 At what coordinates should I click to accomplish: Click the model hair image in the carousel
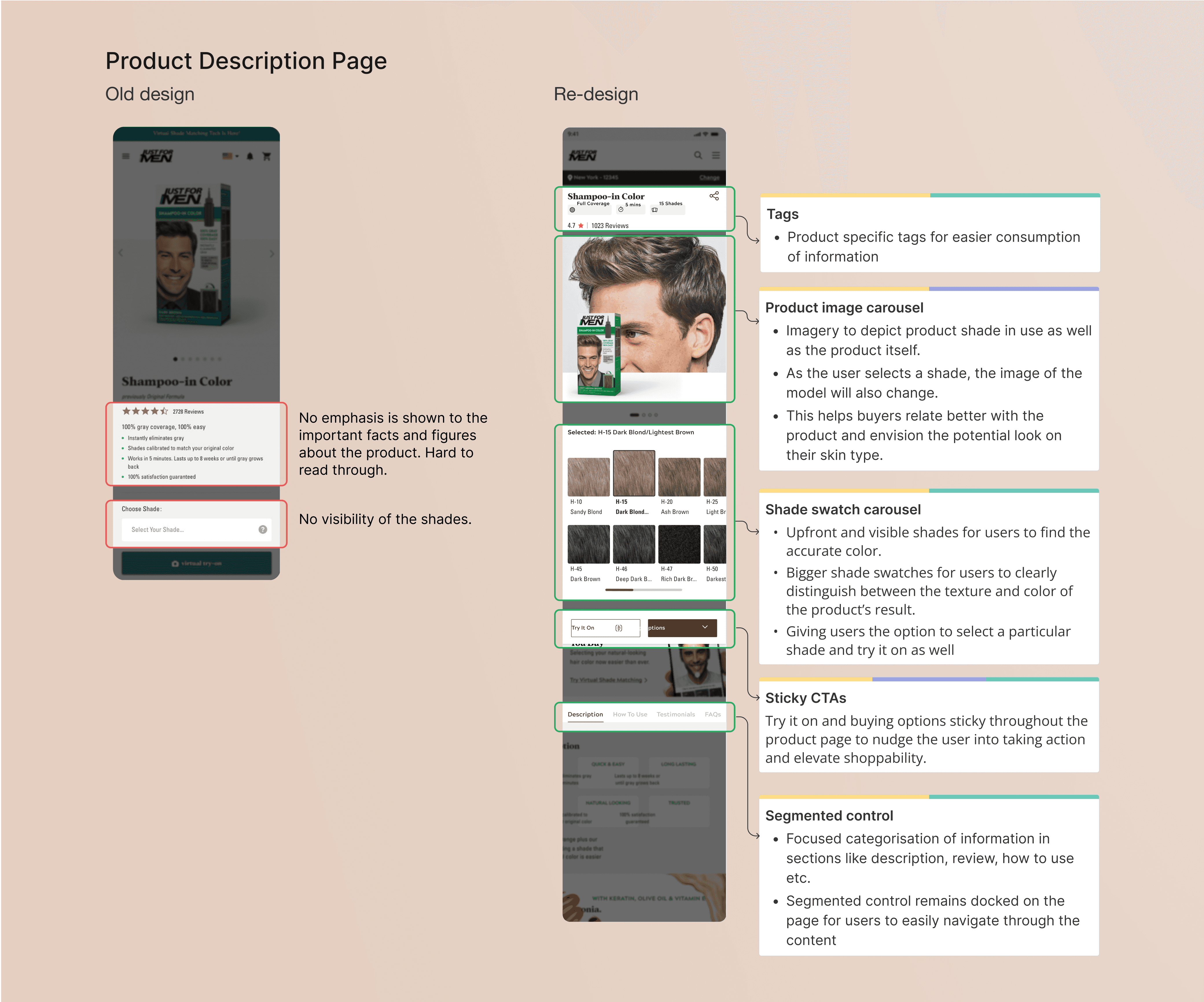click(x=644, y=305)
